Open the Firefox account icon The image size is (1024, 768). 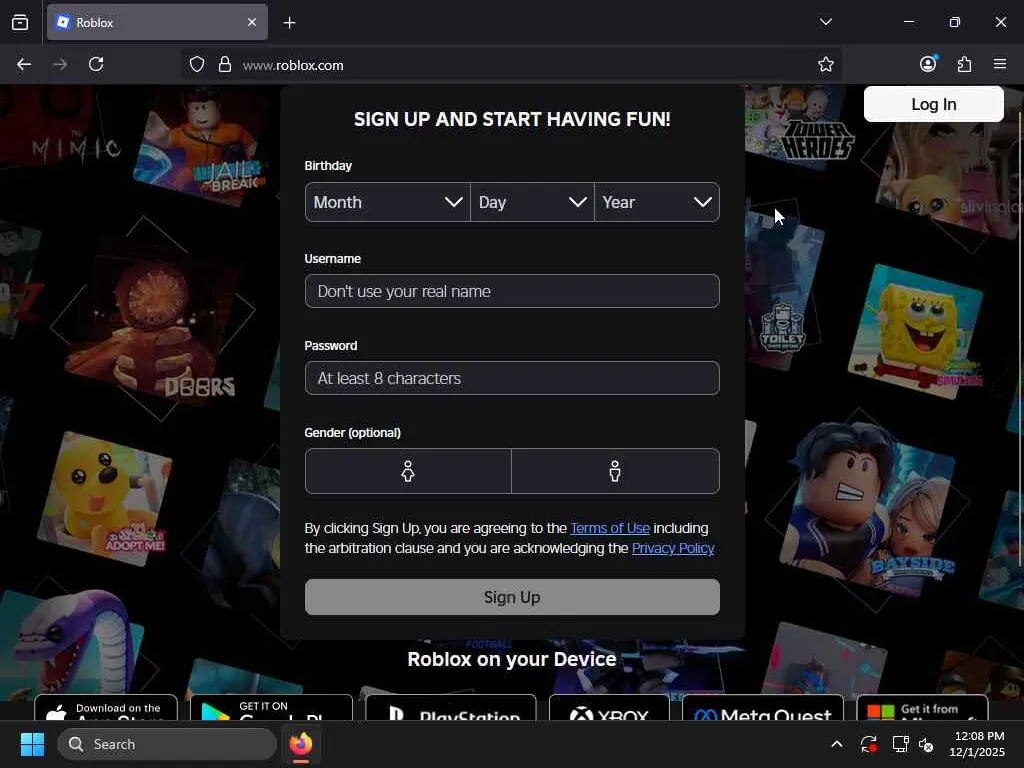click(x=928, y=63)
